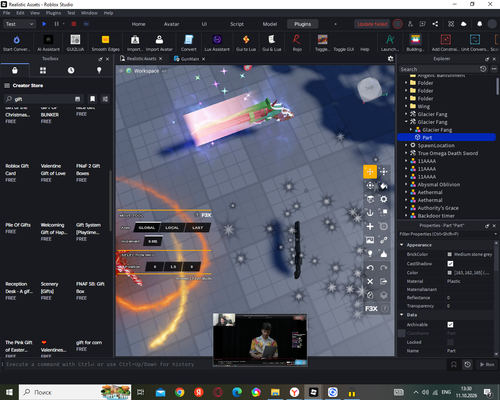Toggle the Toolbox filter options icon
The height and width of the screenshot is (400, 500).
[105, 99]
